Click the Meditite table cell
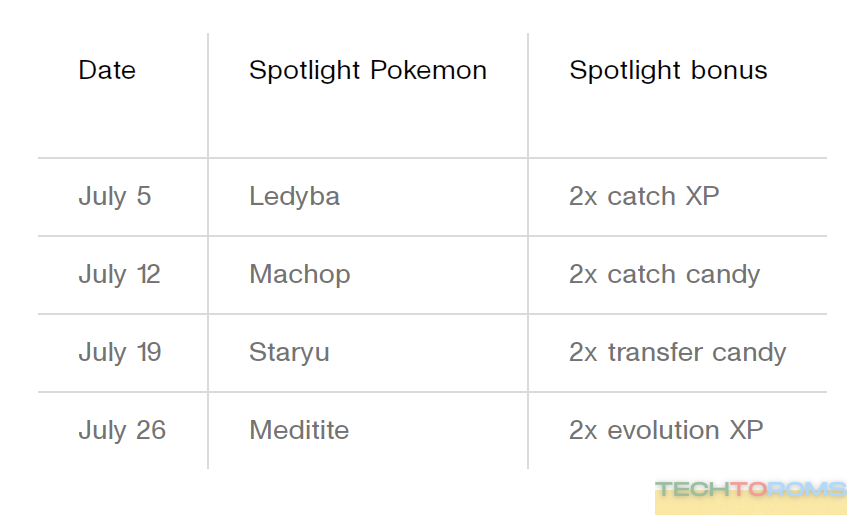Viewport: 848px width, 516px height. click(x=299, y=430)
